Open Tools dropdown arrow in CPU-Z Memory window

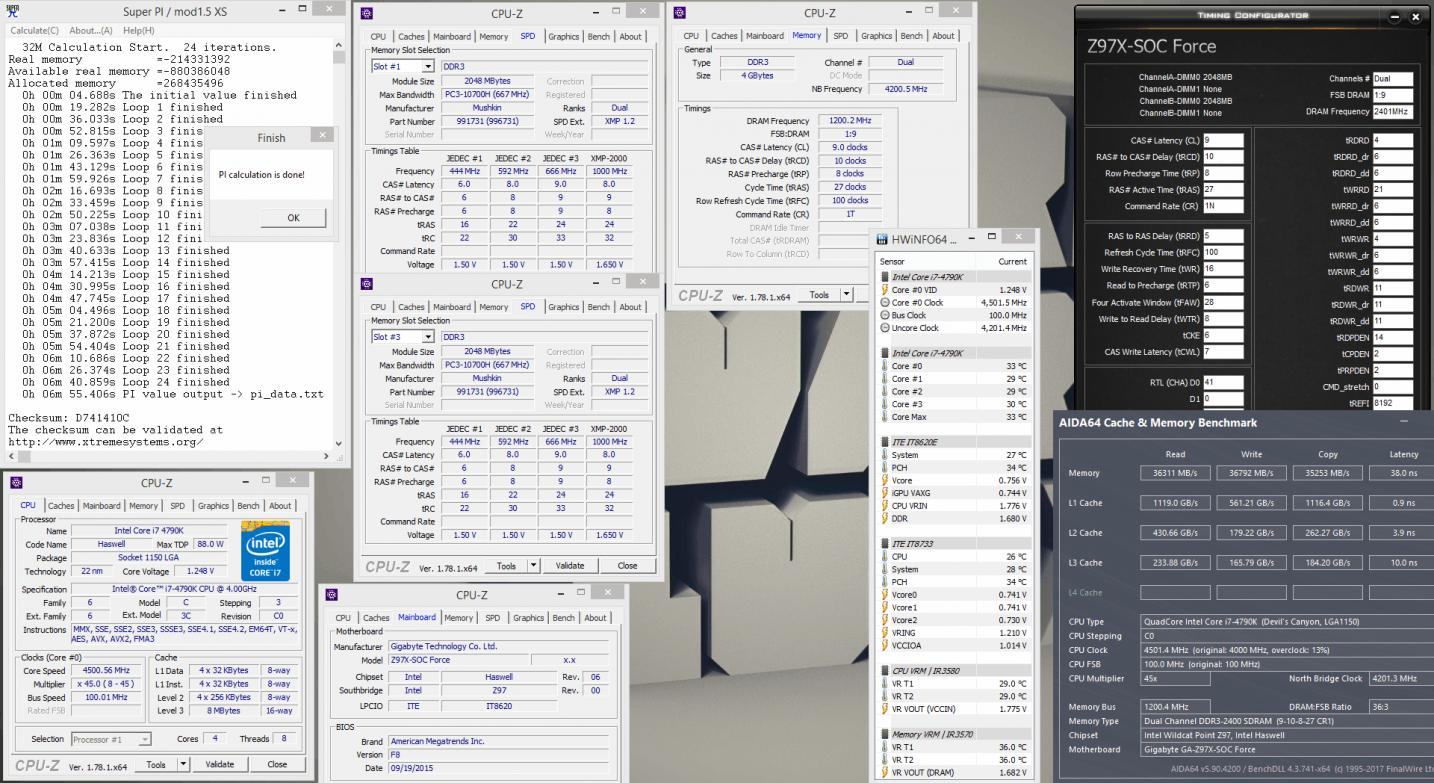tap(847, 295)
